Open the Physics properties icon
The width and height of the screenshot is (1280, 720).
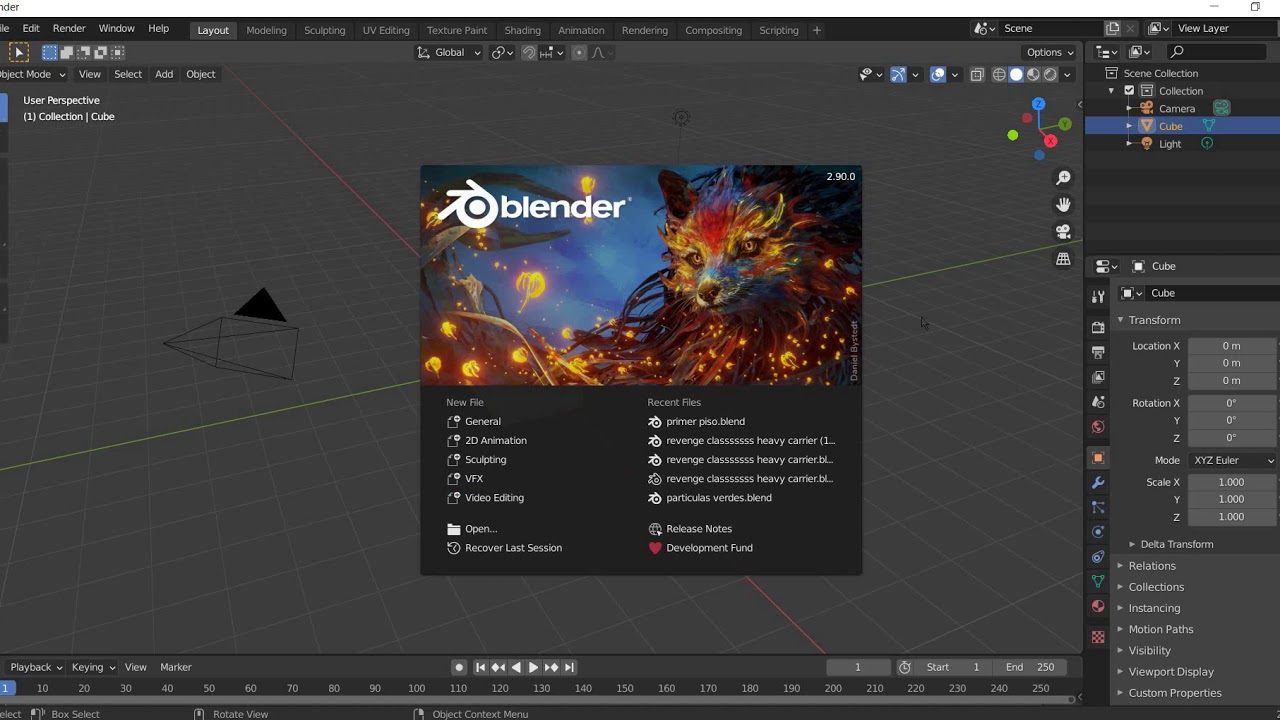[1098, 532]
